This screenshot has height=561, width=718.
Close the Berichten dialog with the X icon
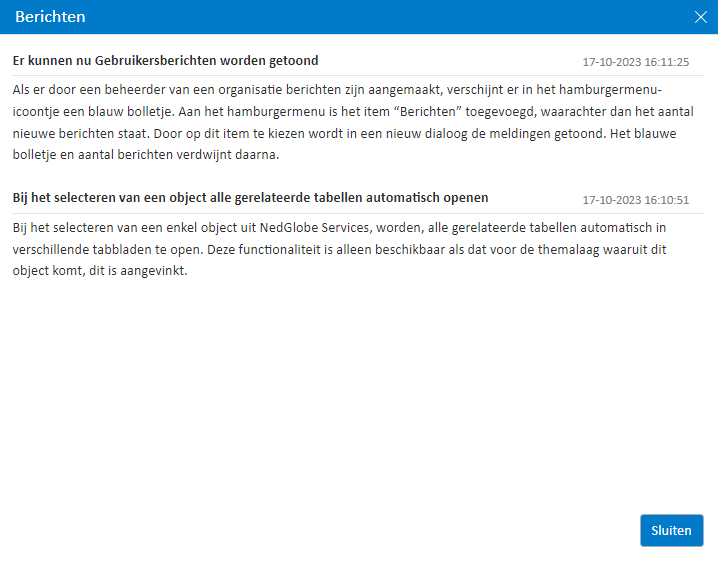point(700,17)
